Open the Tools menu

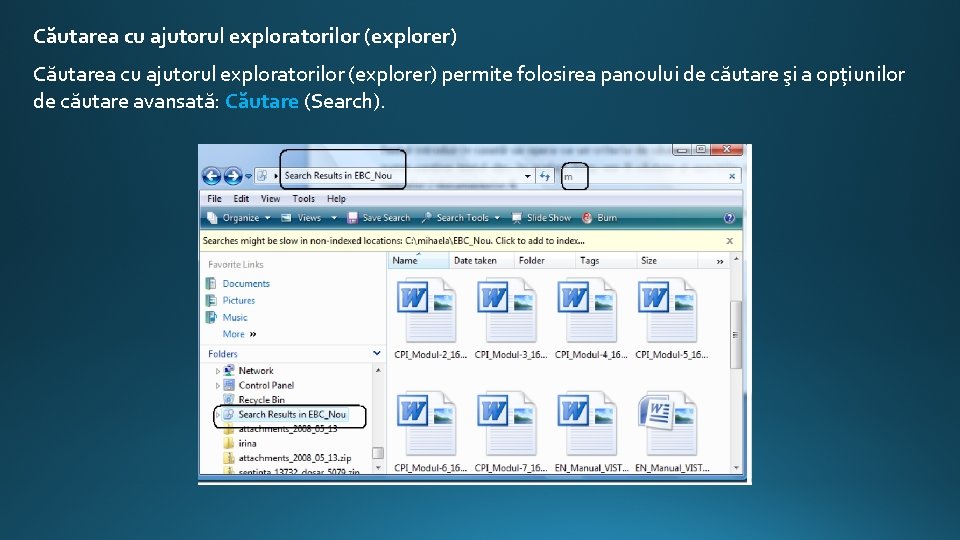coord(303,199)
